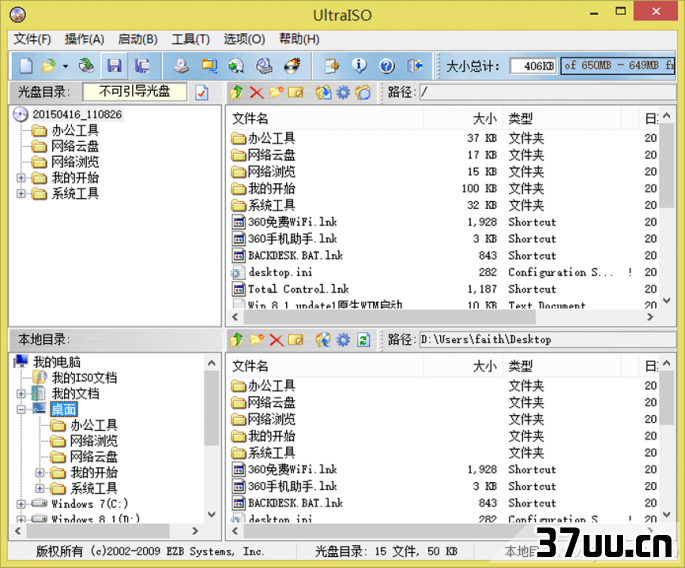Collapse the 桌面 node in local tree
Image resolution: width=685 pixels, height=568 pixels.
[x=21, y=409]
